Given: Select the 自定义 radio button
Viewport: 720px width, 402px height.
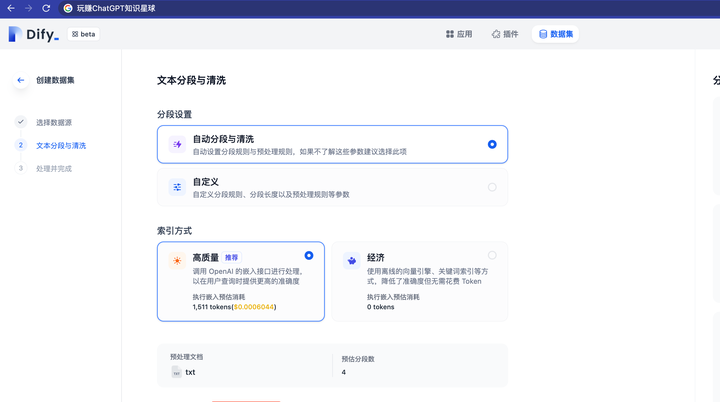Looking at the screenshot, I should tap(492, 187).
